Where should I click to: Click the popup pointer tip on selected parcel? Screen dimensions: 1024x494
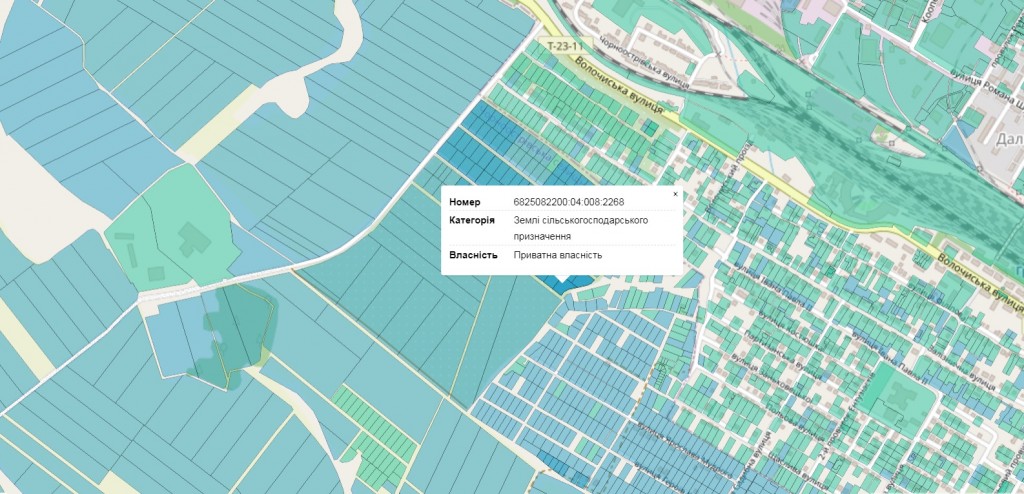tap(561, 283)
